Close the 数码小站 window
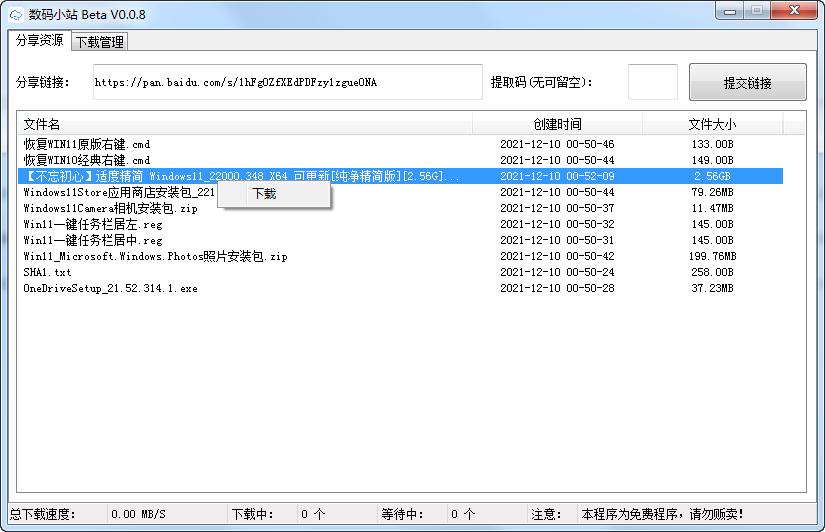825x532 pixels. tap(794, 11)
